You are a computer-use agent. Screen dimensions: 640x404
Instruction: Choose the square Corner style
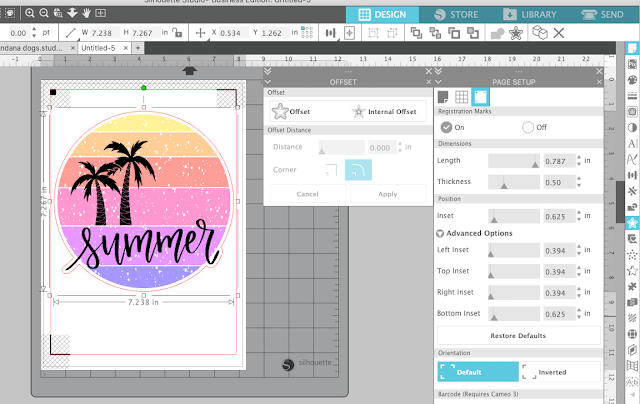point(331,170)
